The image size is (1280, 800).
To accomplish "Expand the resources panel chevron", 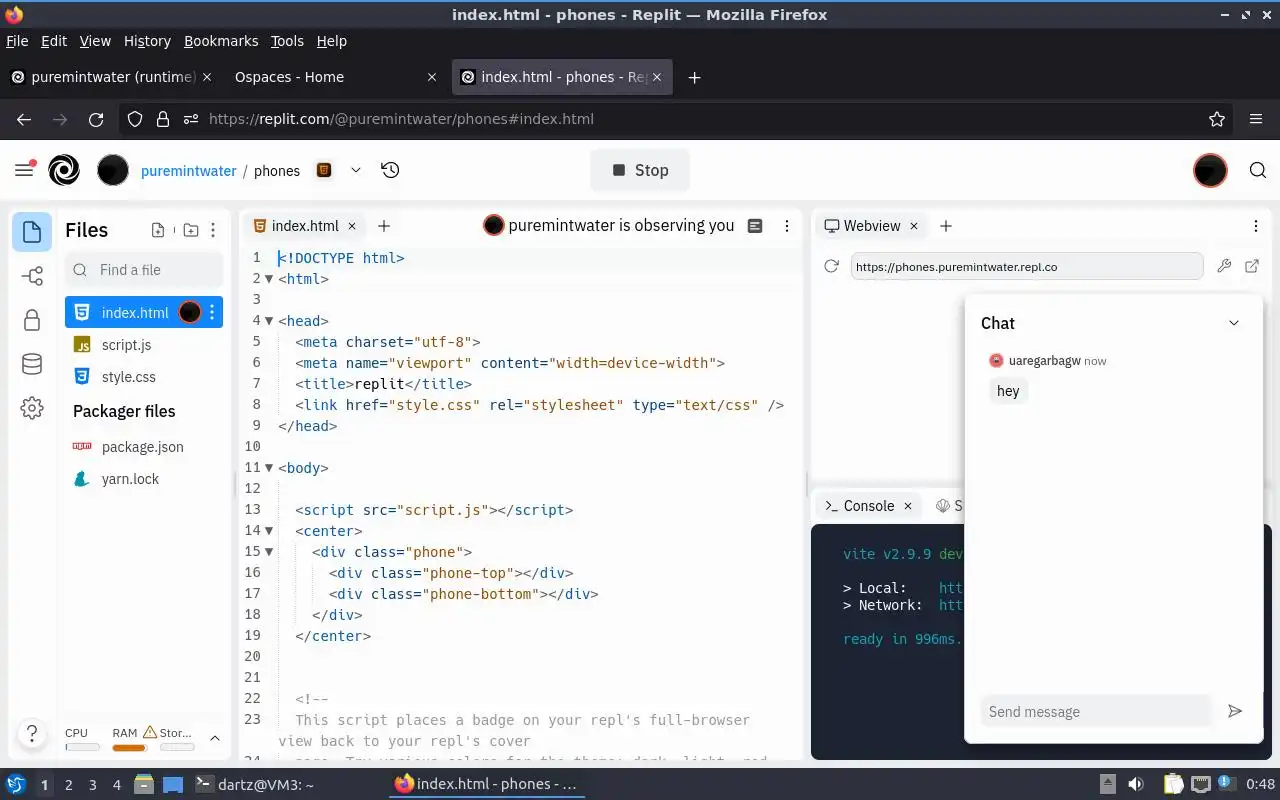I will pos(215,738).
